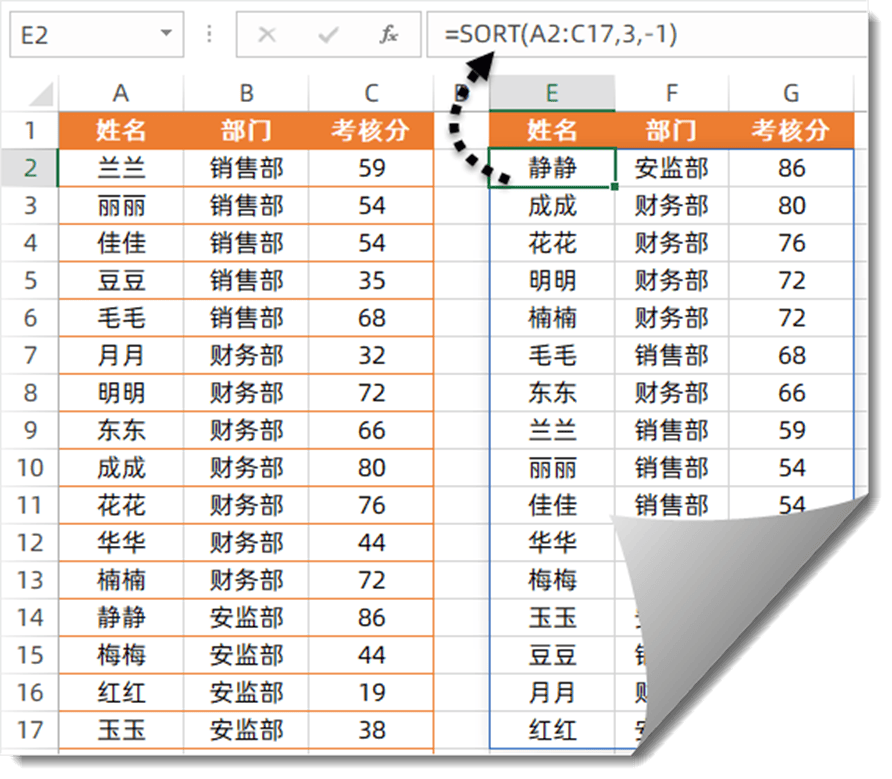Select cell G2 with value 86

click(791, 168)
